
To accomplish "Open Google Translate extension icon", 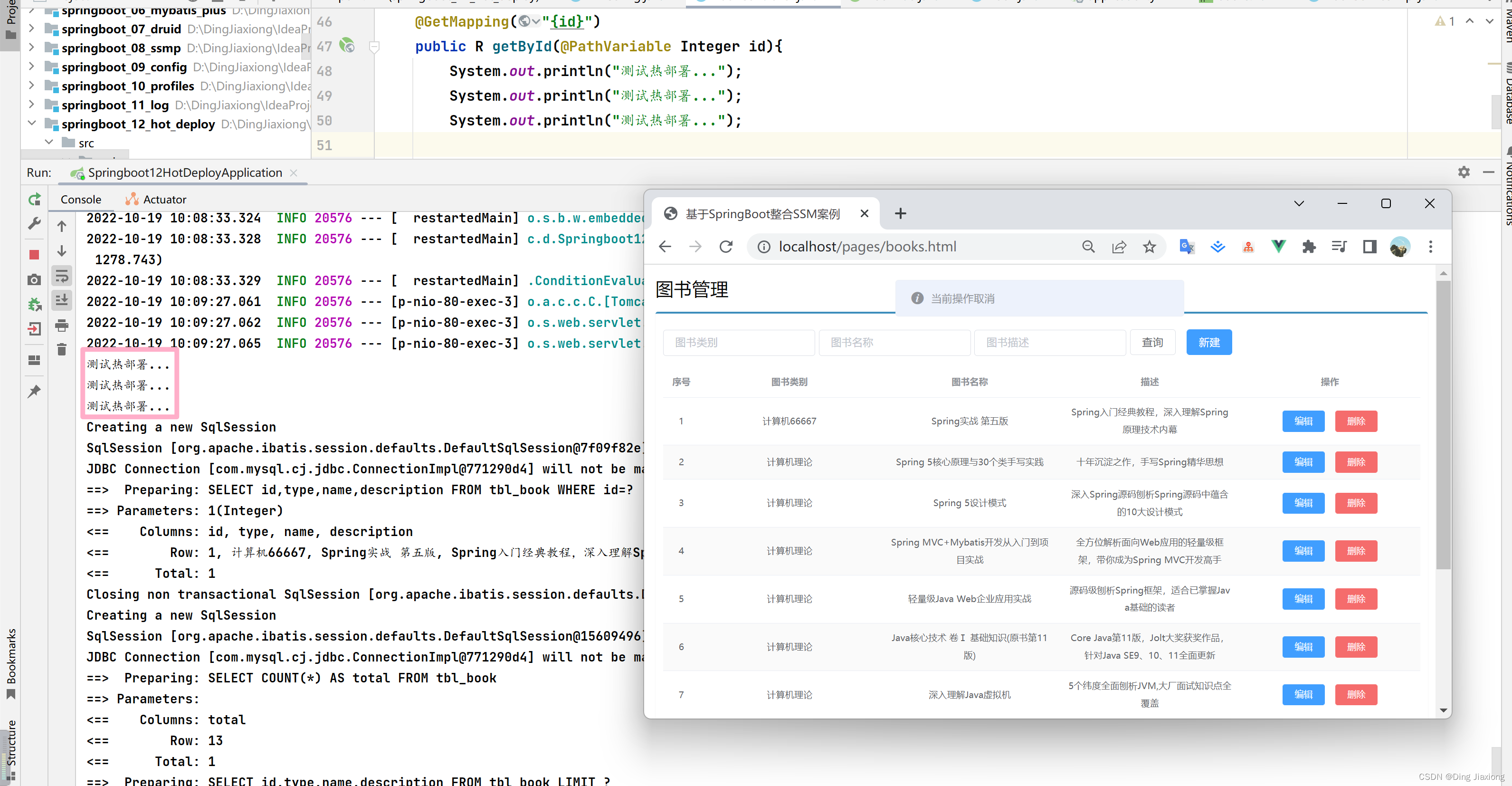I will pos(1187,247).
